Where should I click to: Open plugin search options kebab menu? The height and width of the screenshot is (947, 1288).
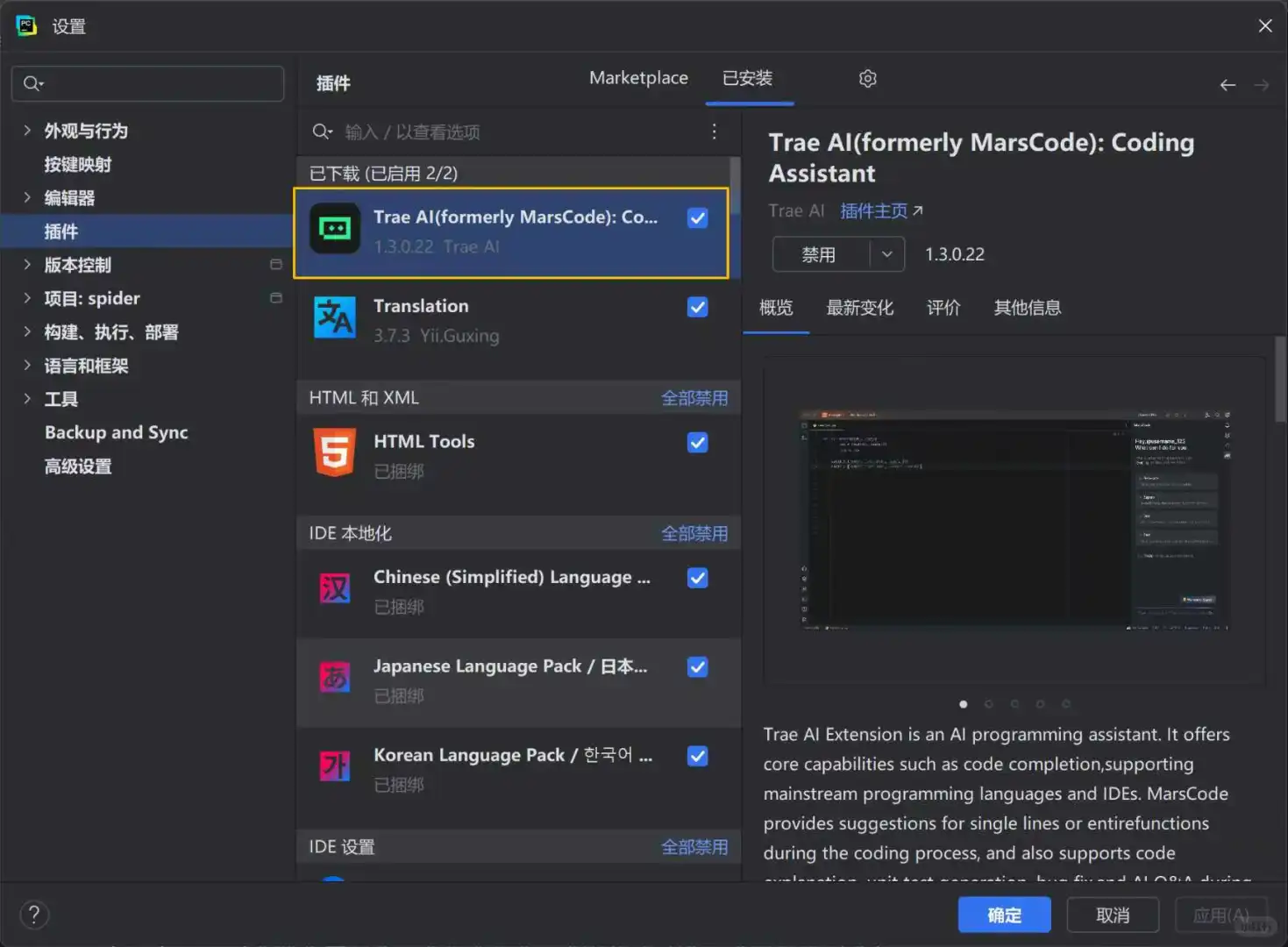click(715, 132)
